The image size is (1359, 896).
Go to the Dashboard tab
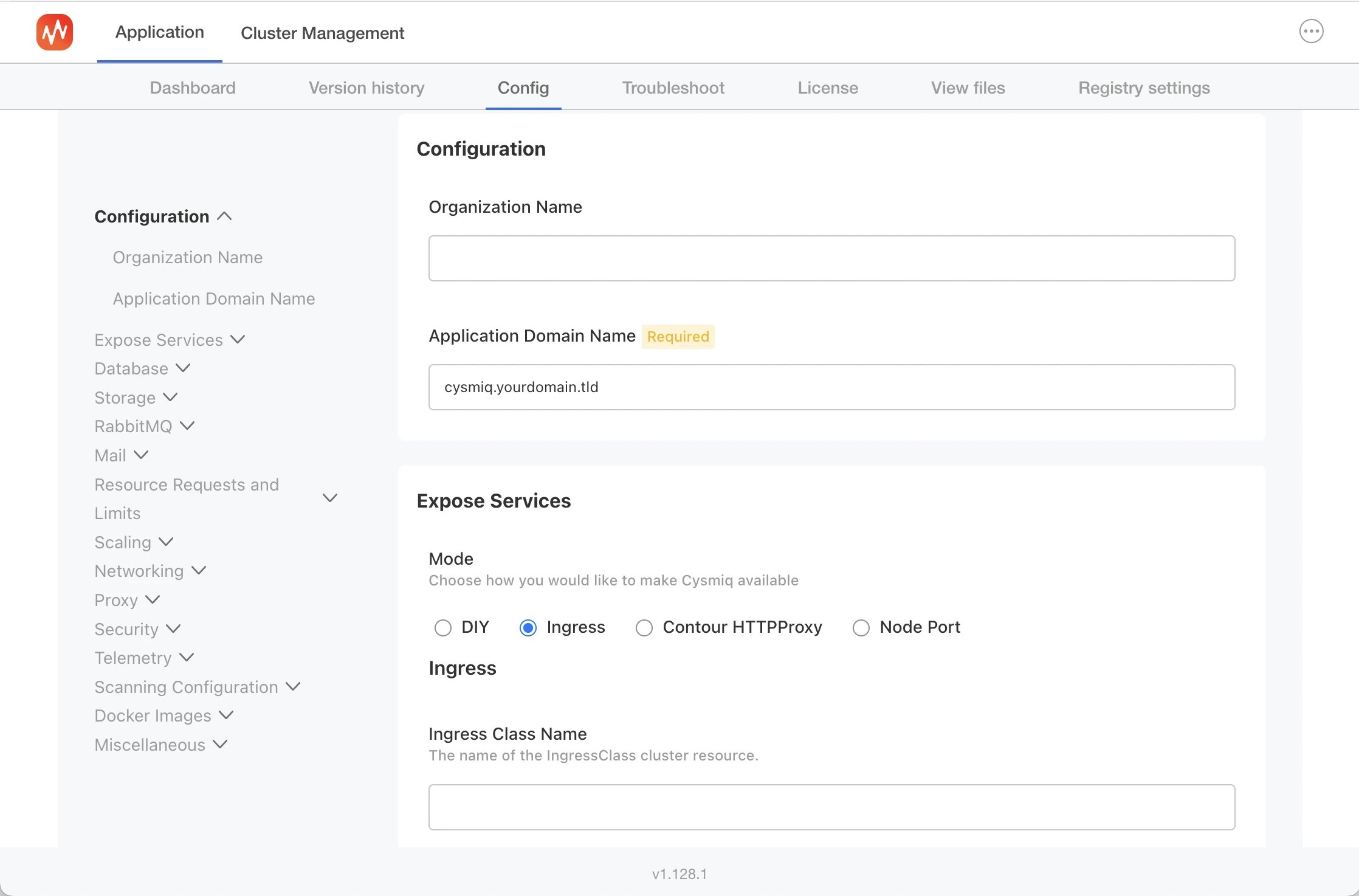[x=193, y=88]
